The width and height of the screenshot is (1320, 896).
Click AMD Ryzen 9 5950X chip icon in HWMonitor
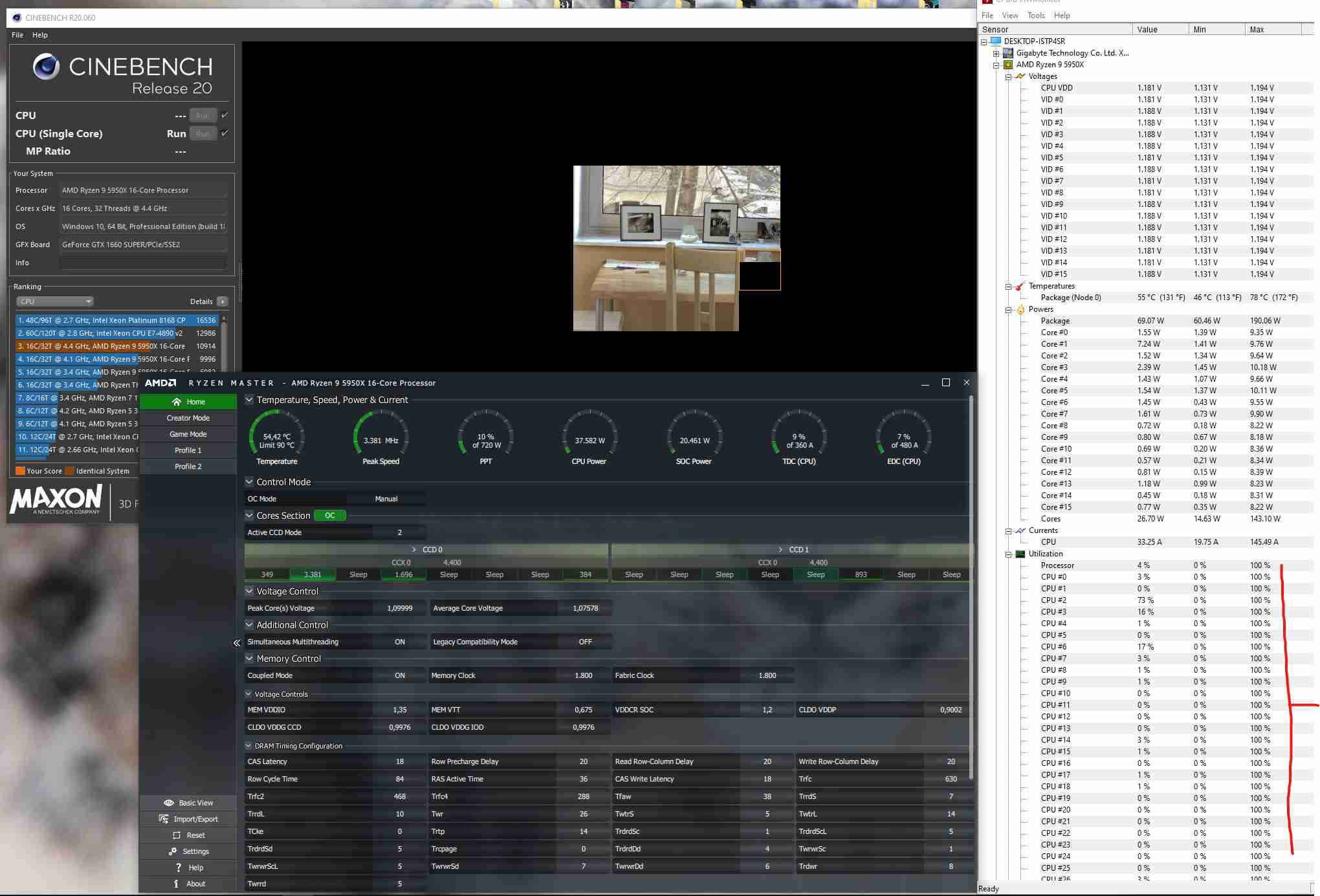pyautogui.click(x=1008, y=65)
